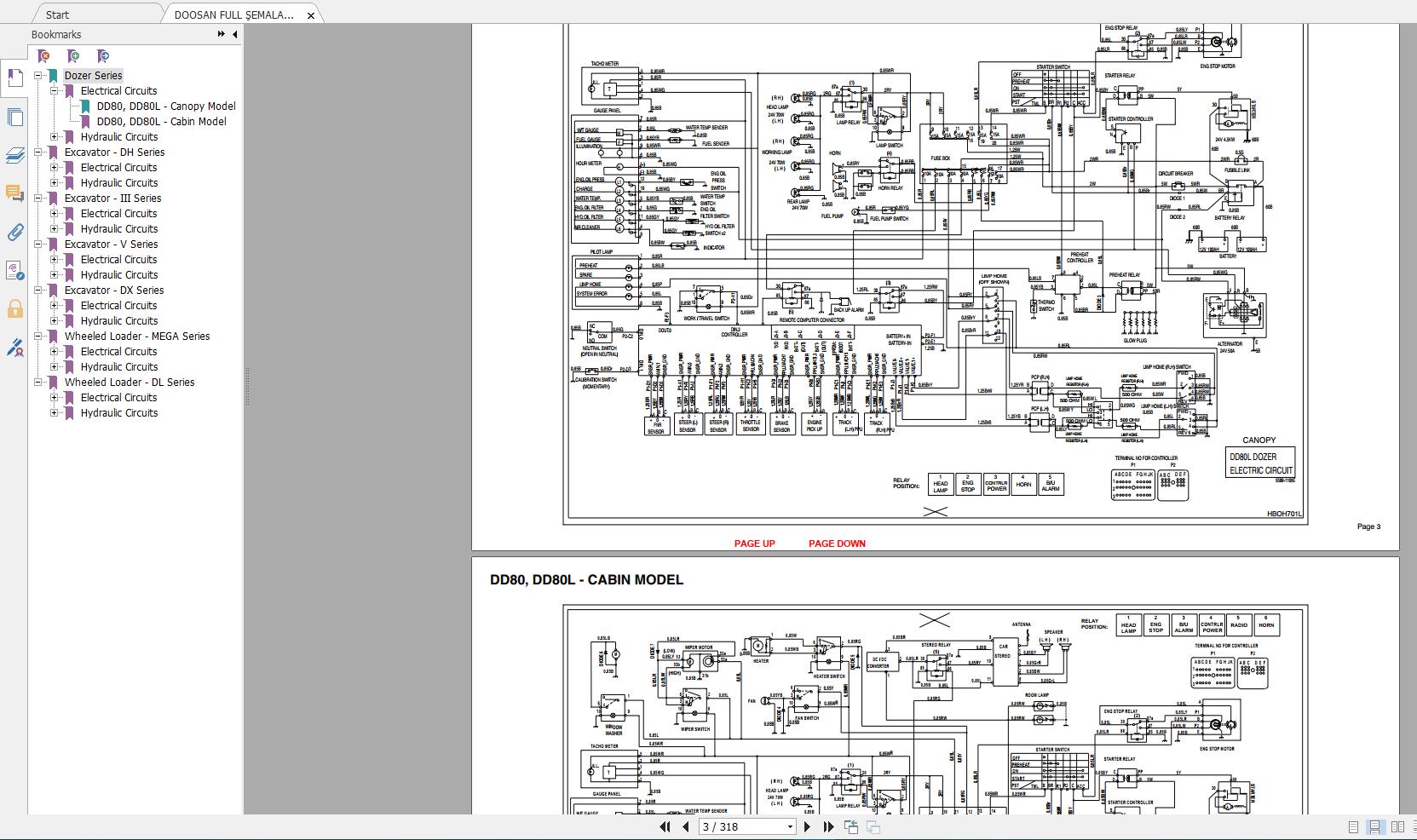Open the Page Thumbnails panel
This screenshot has width=1417, height=840.
(14, 117)
